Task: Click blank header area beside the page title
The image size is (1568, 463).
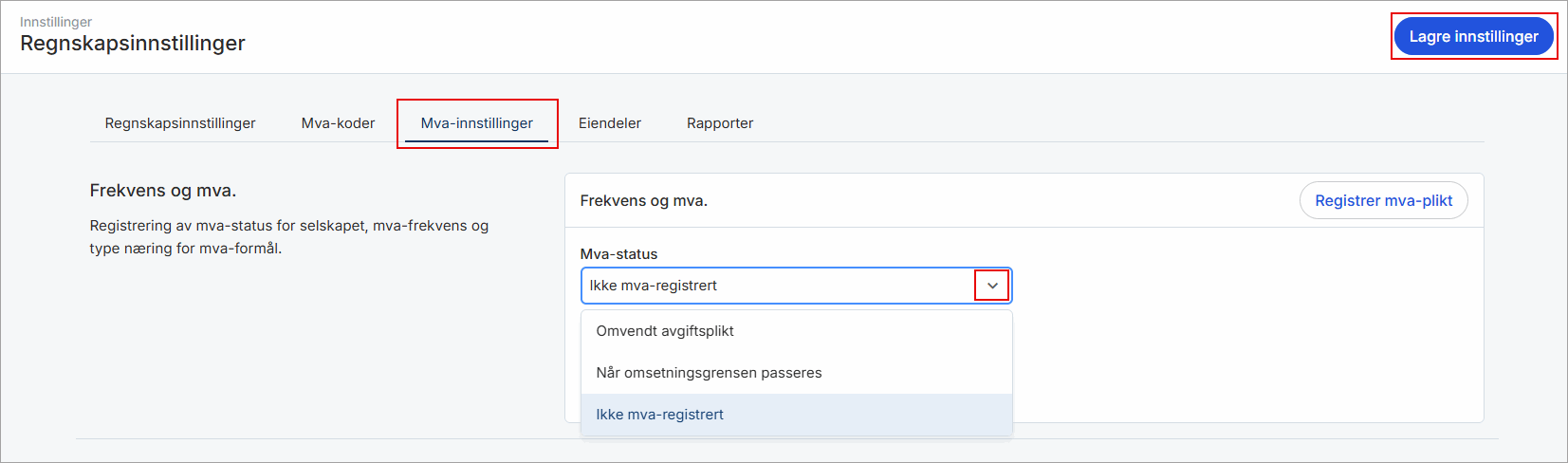Action: (x=759, y=38)
